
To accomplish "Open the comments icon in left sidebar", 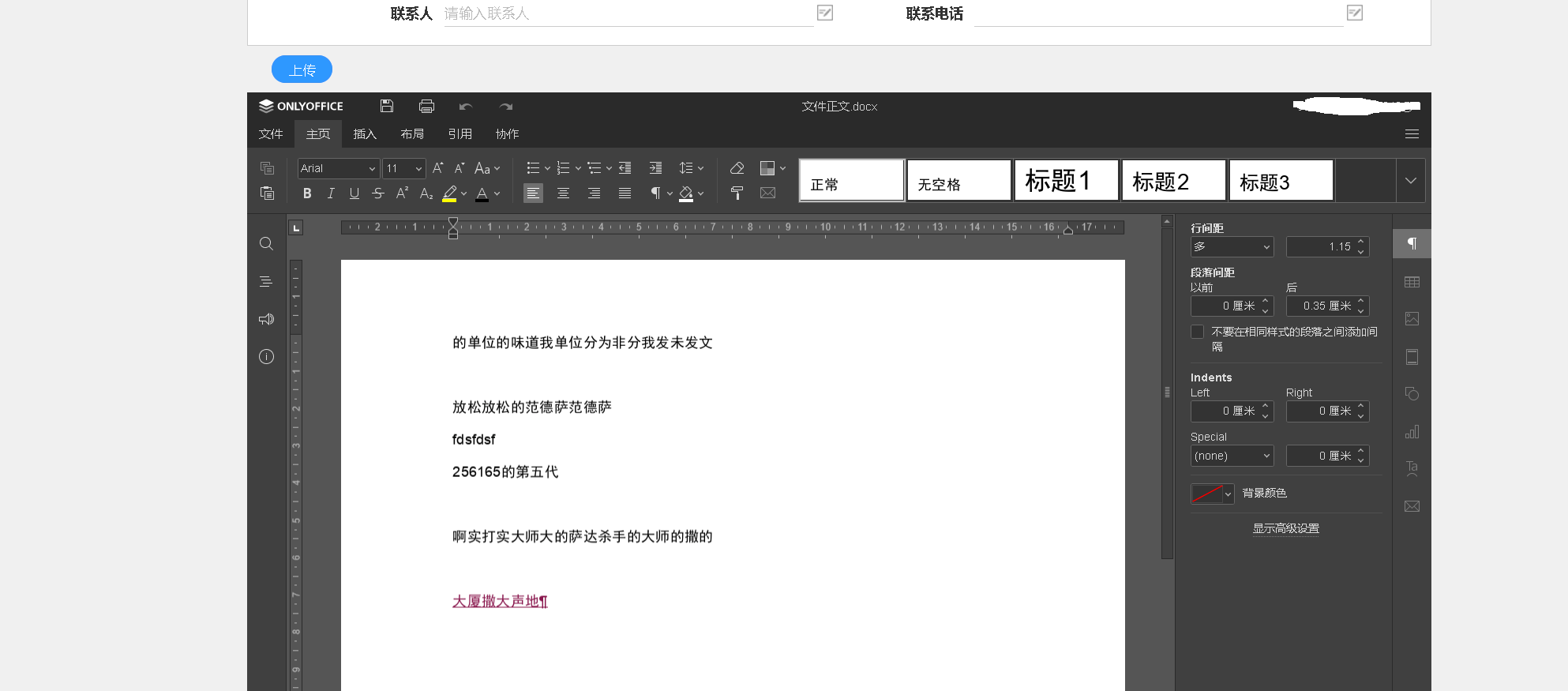I will pos(267,319).
